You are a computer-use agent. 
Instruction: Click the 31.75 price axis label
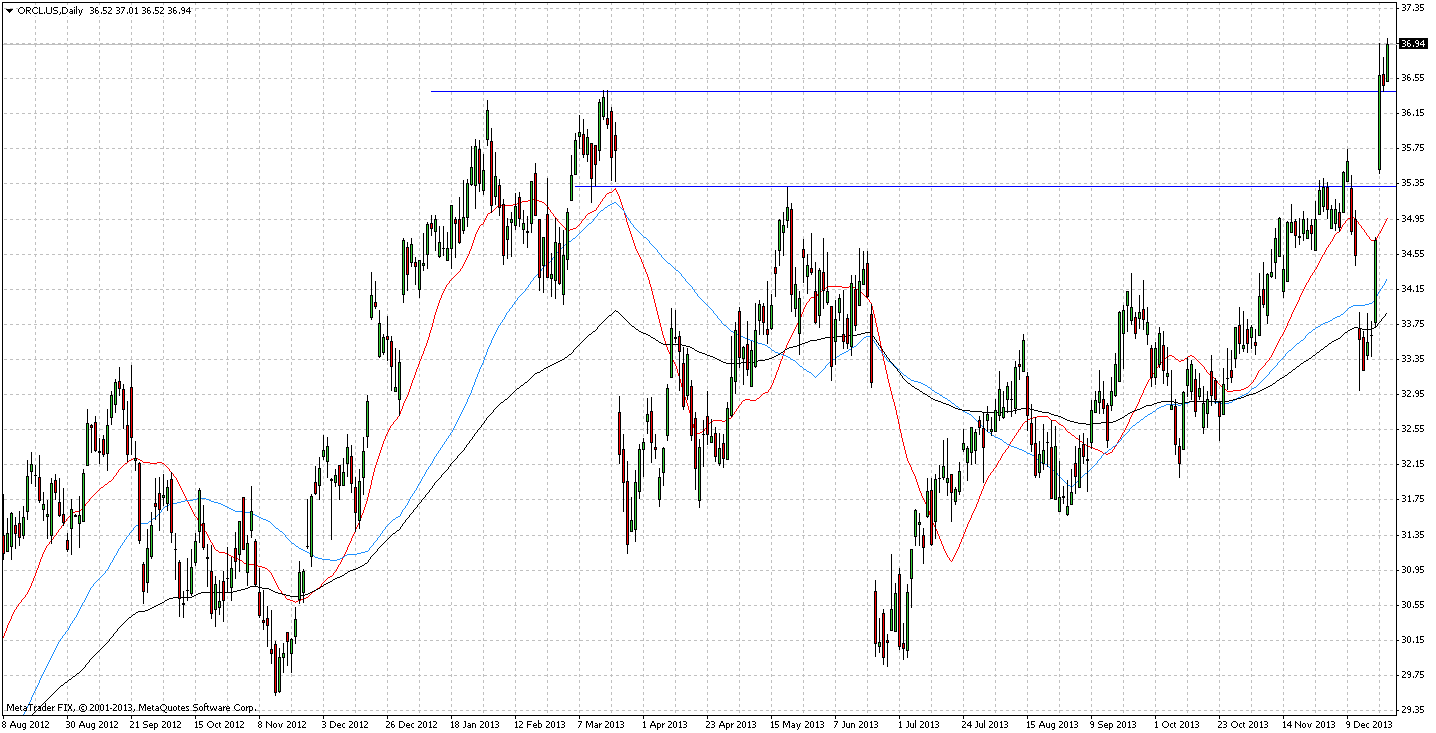1412,500
